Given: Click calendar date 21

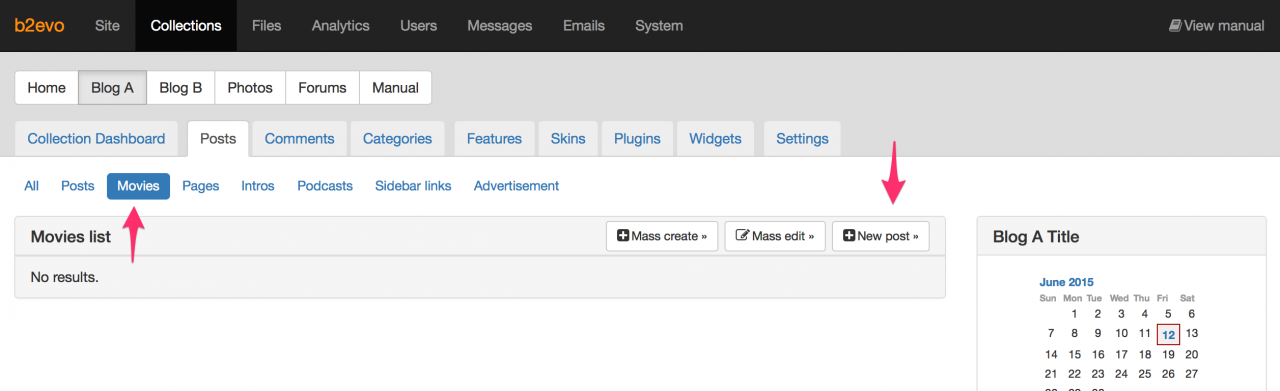Looking at the screenshot, I should (1051, 374).
